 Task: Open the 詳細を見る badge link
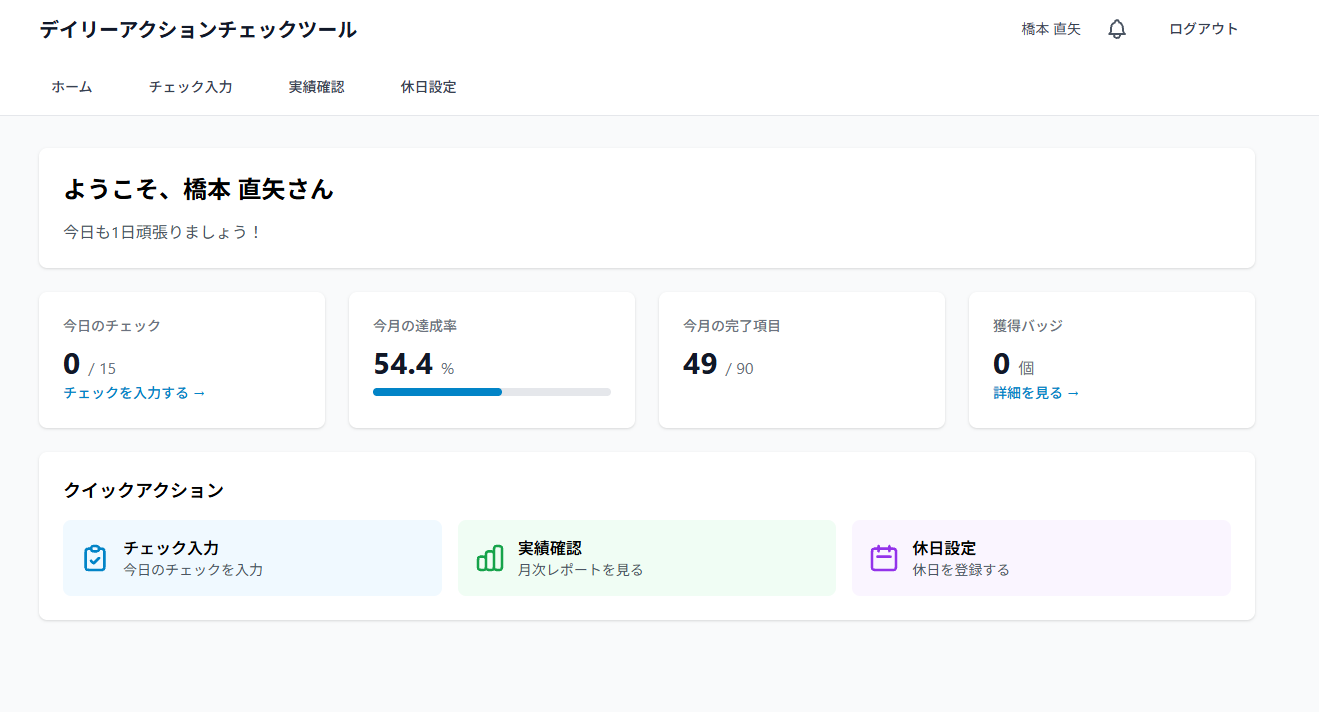[1036, 393]
